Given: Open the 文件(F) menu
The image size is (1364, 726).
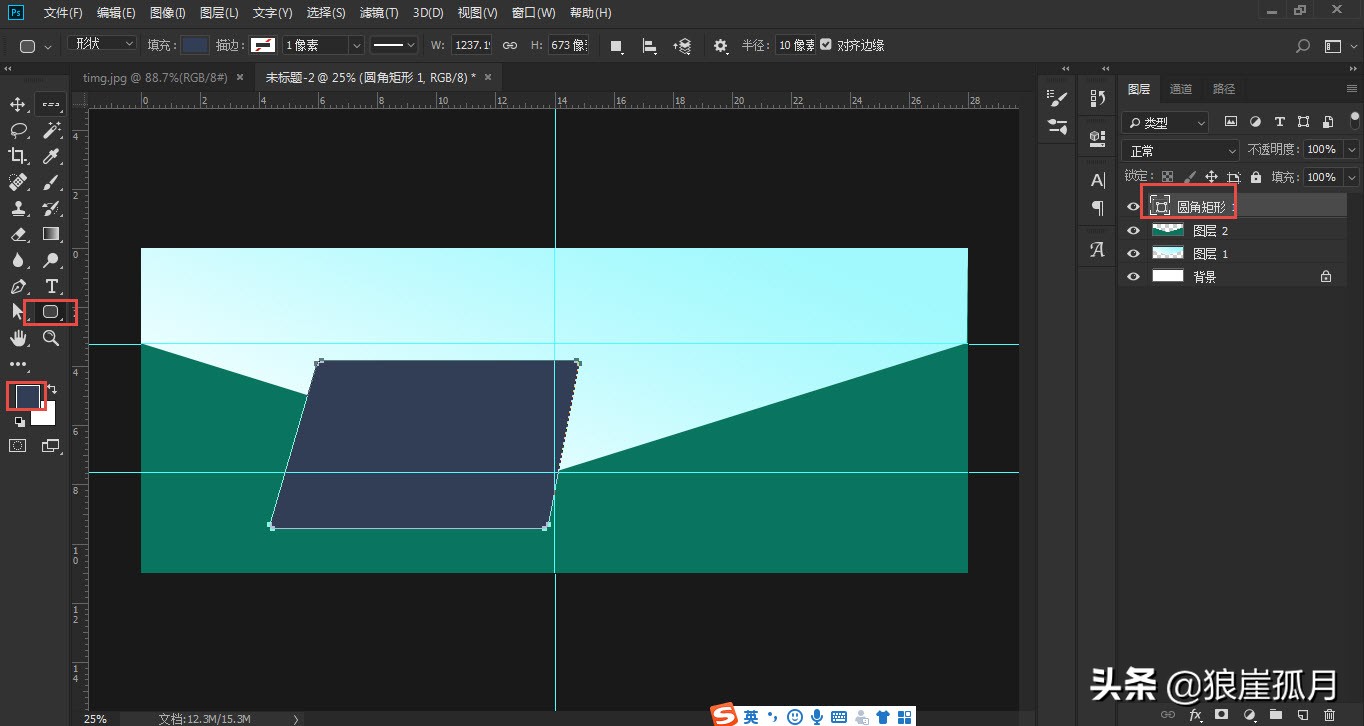Looking at the screenshot, I should 63,13.
